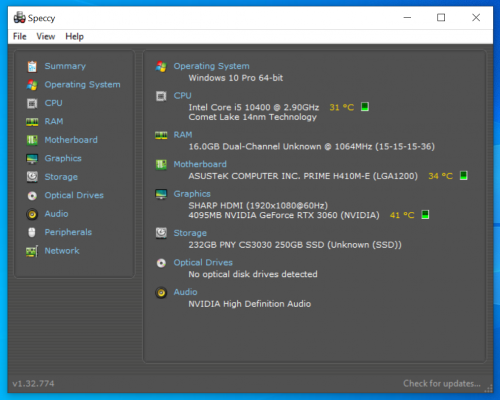Select Graphics label in the sidebar
The image size is (500, 400).
coord(63,158)
